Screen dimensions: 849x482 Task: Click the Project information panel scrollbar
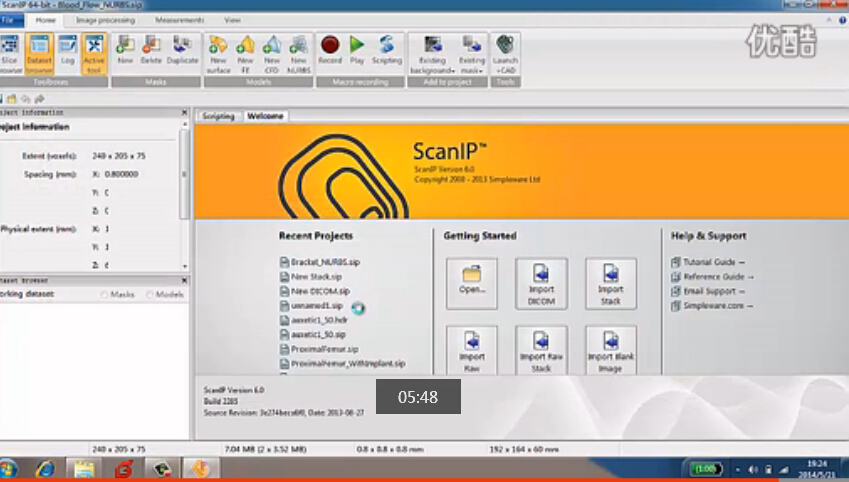click(184, 173)
